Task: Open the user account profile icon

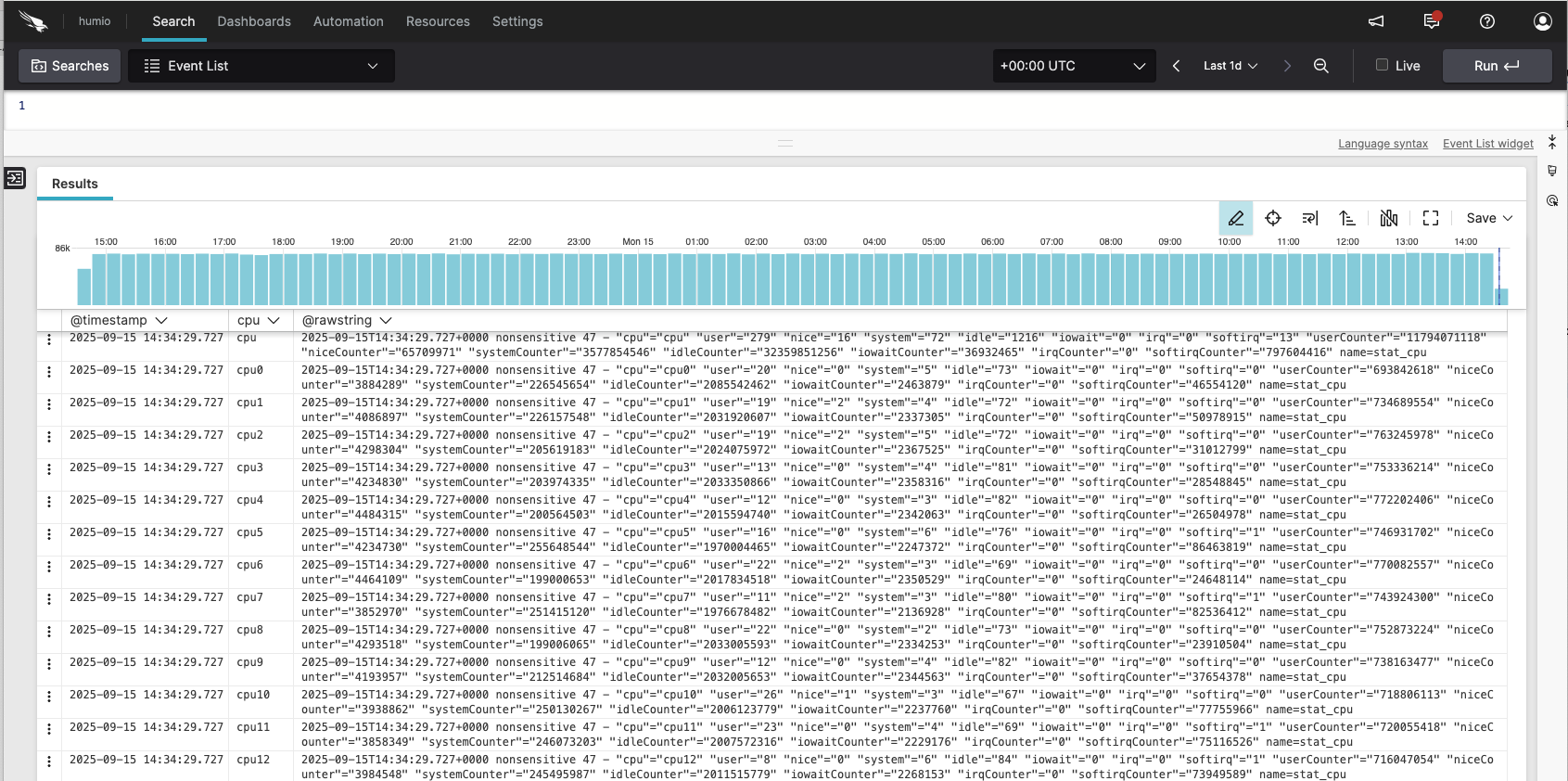Action: [1543, 21]
